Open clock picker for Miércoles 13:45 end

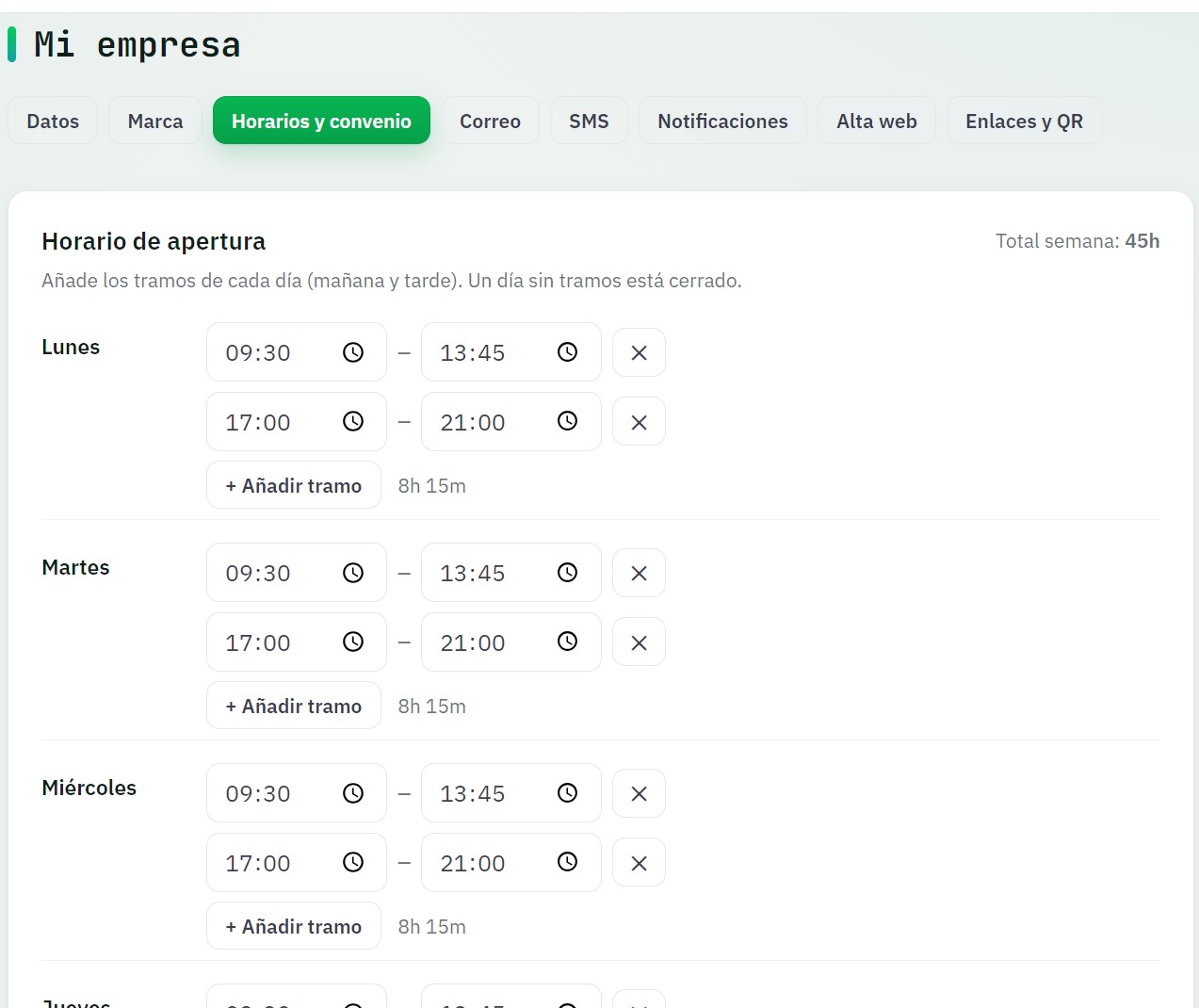567,793
